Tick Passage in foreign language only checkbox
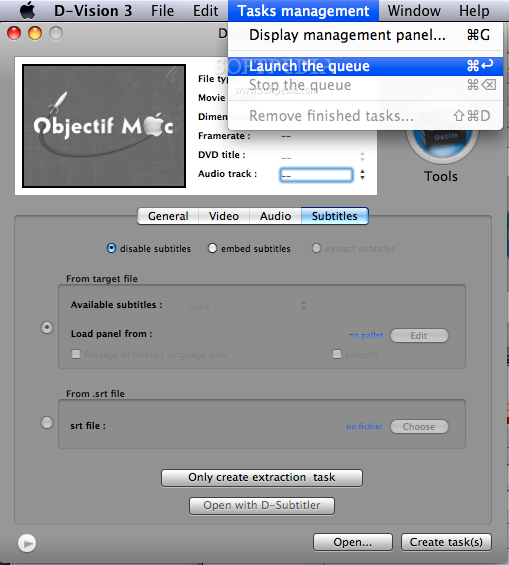The width and height of the screenshot is (509, 565). point(76,354)
